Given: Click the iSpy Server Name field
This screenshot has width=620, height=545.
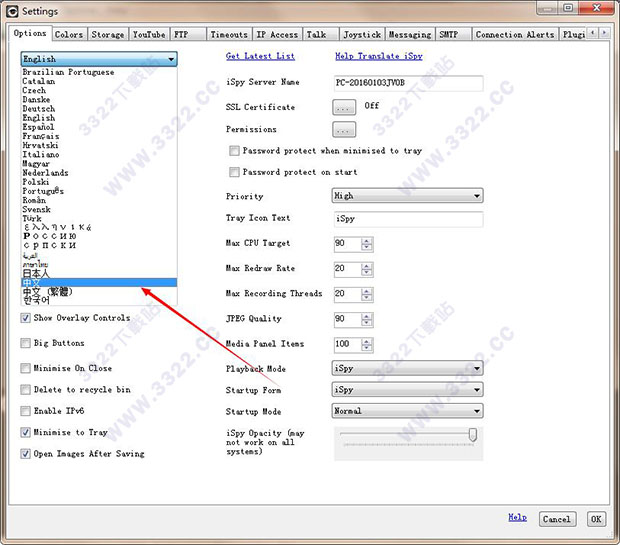Looking at the screenshot, I should 408,83.
